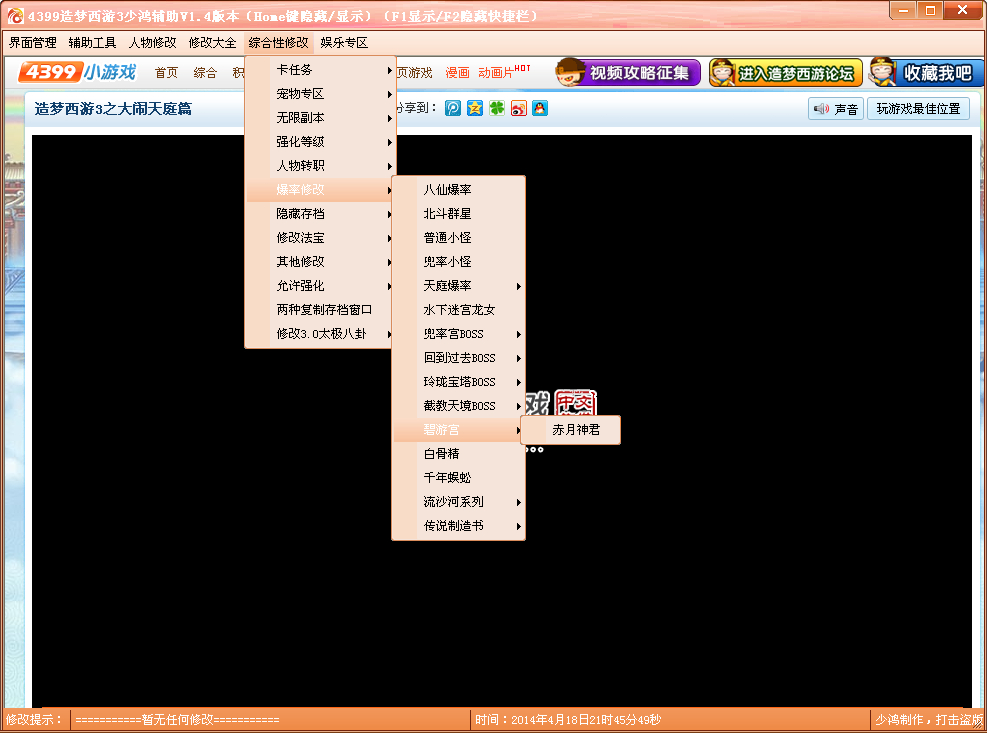Select 兜率小怪 option

(458, 261)
